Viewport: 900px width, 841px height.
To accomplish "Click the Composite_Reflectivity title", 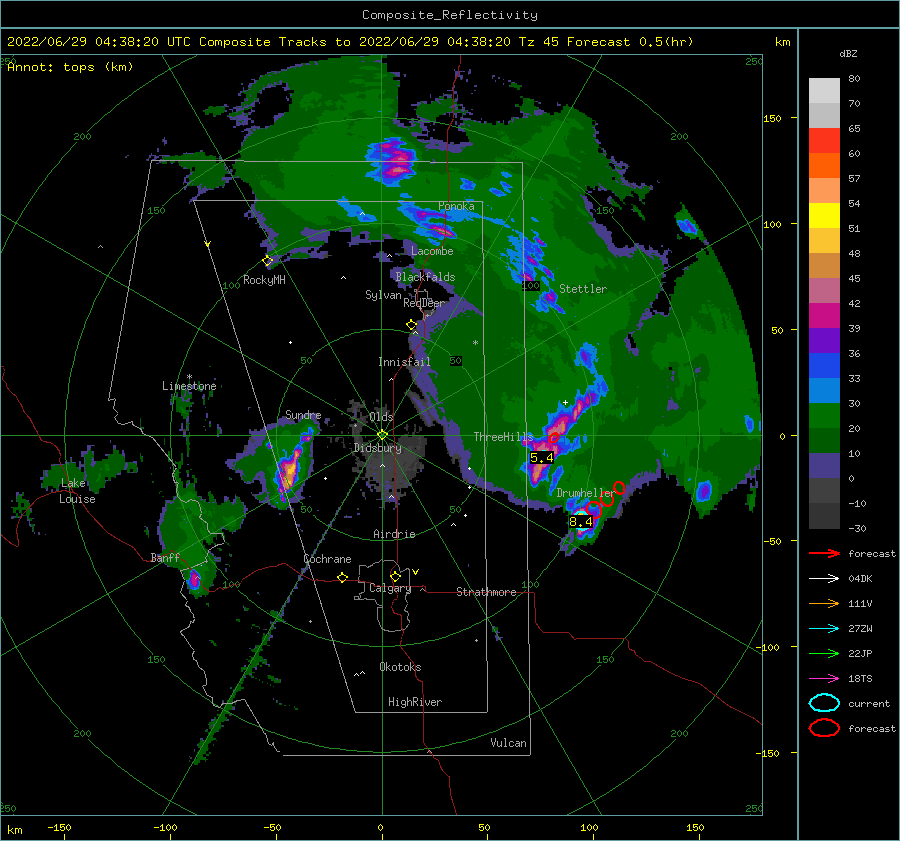I will (x=450, y=15).
